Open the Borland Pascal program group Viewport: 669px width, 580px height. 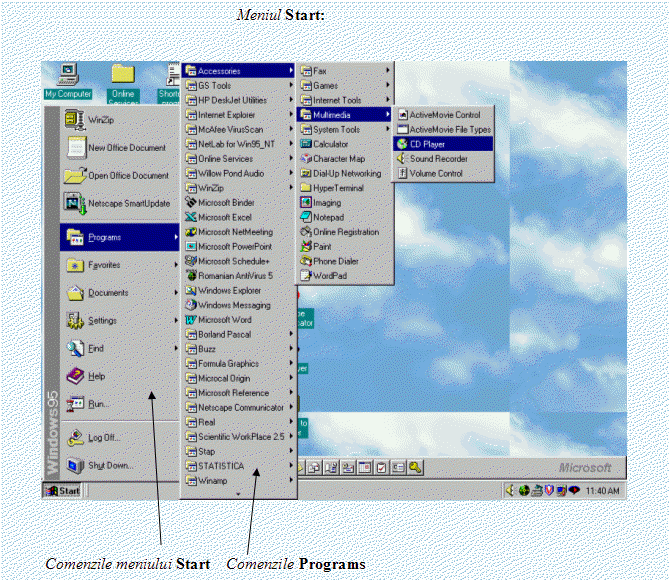point(239,334)
